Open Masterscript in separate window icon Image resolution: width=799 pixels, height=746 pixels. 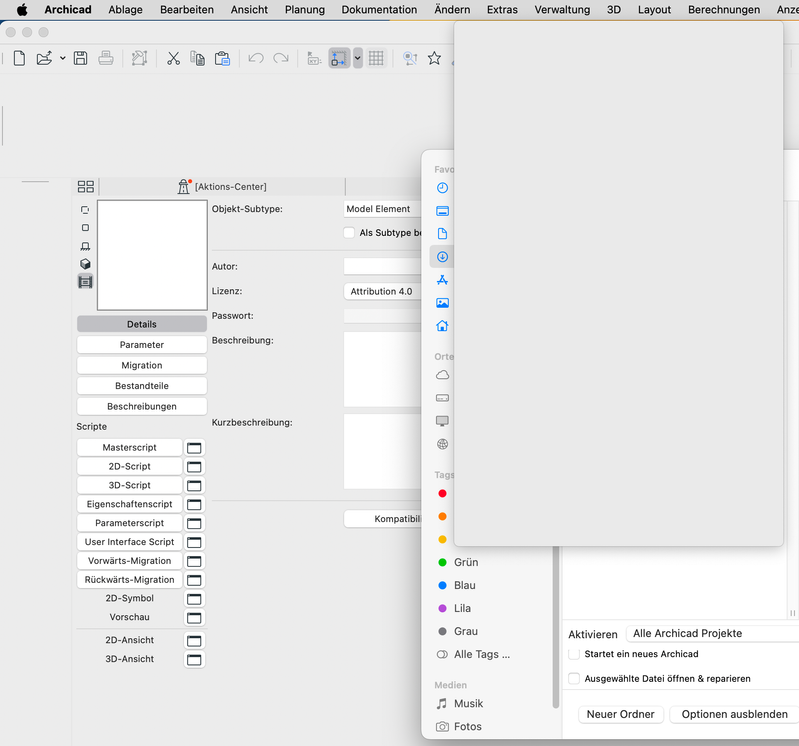click(x=194, y=448)
